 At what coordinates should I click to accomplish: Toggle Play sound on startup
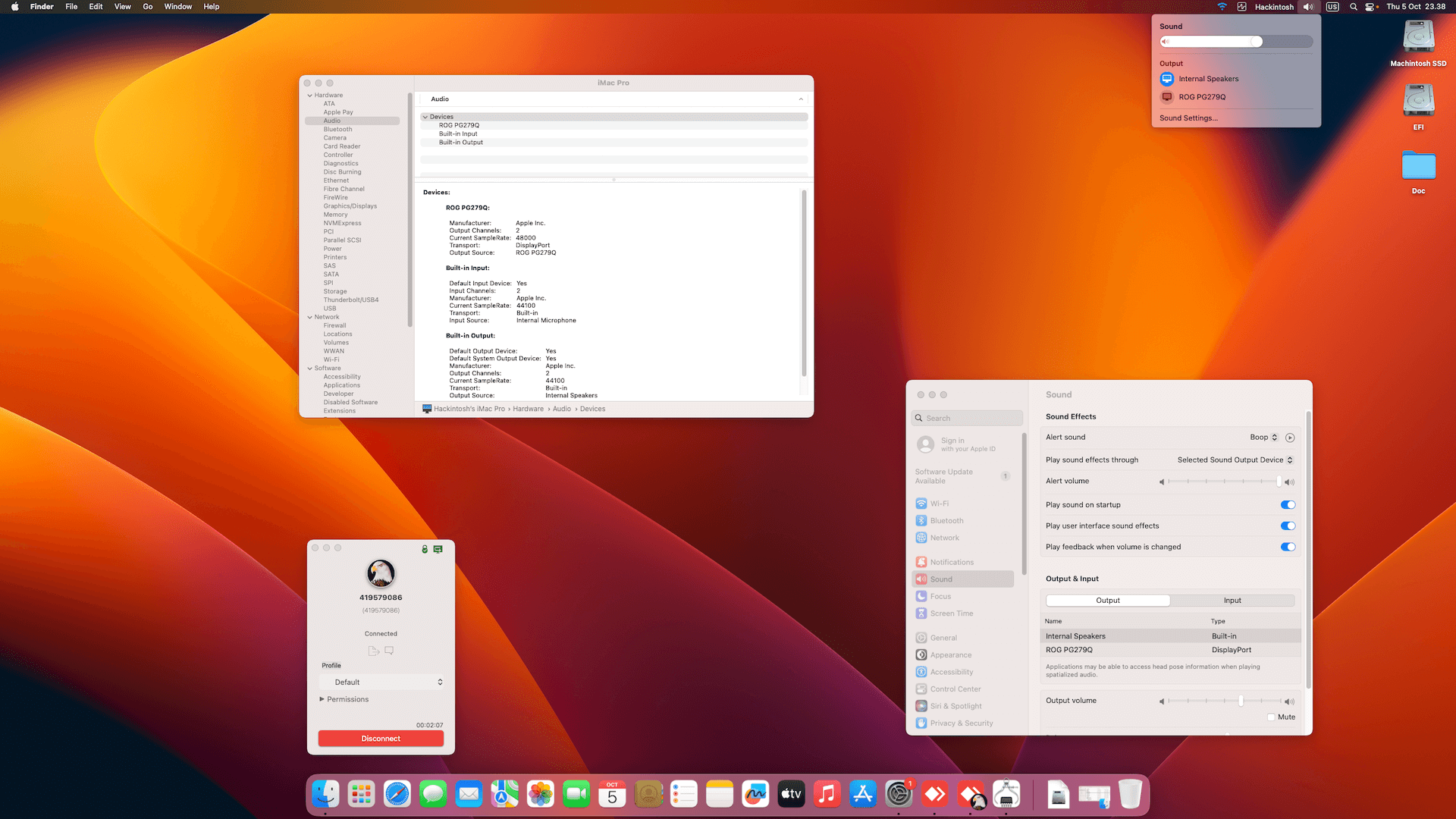pos(1288,505)
